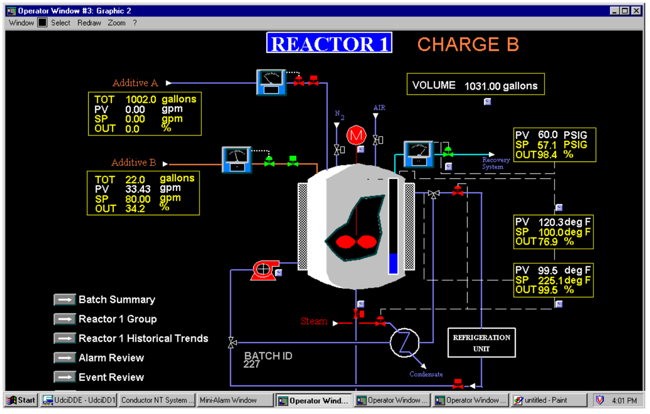This screenshot has width=650, height=414.
Task: Click the BATCH ID 227 text
Action: 268,359
